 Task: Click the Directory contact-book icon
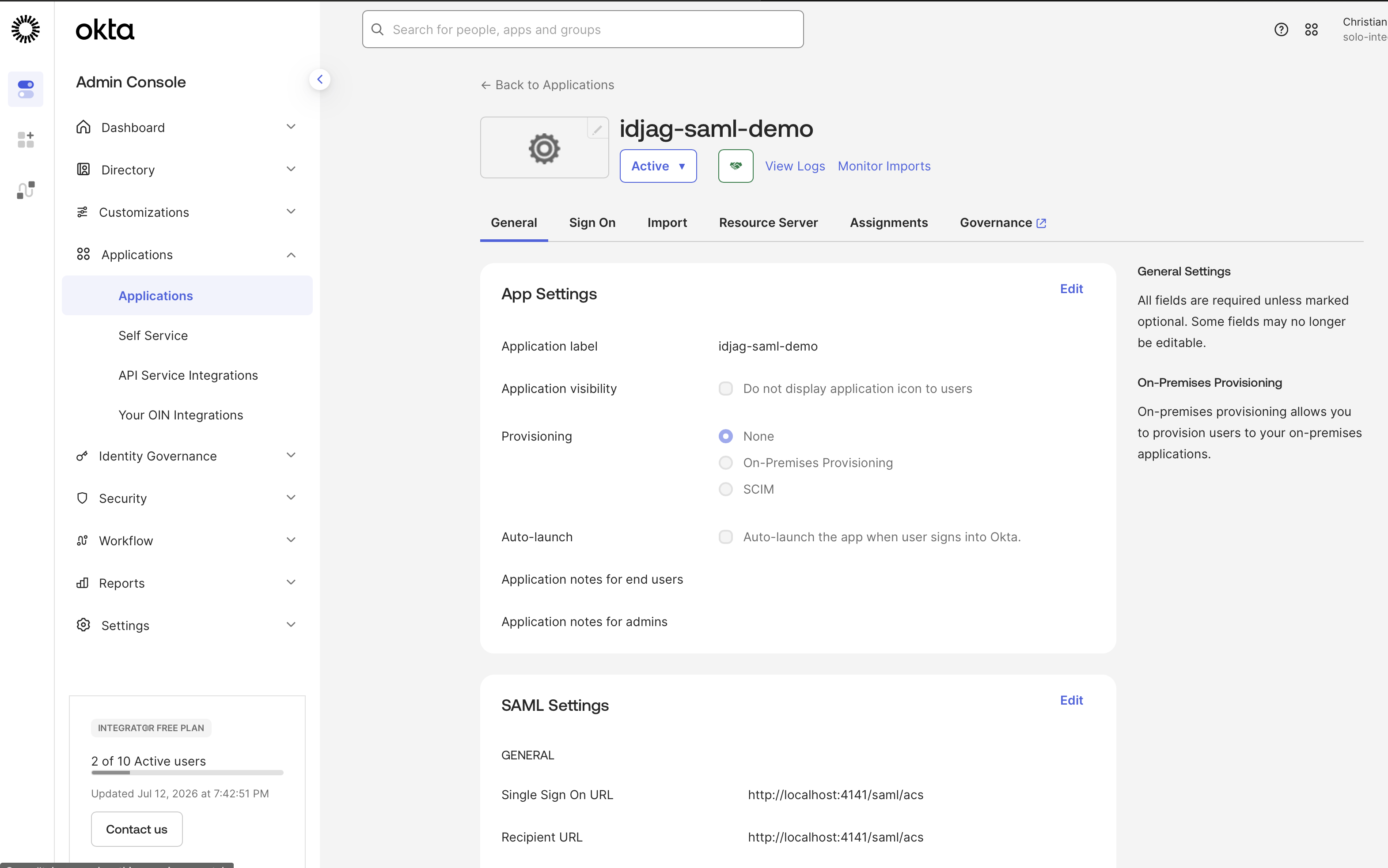[x=83, y=170]
